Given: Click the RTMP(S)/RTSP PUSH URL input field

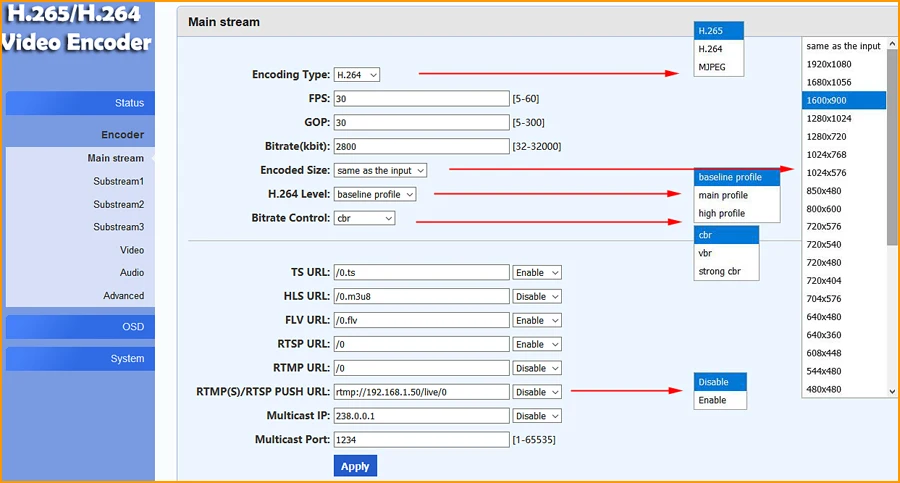Looking at the screenshot, I should pyautogui.click(x=421, y=392).
